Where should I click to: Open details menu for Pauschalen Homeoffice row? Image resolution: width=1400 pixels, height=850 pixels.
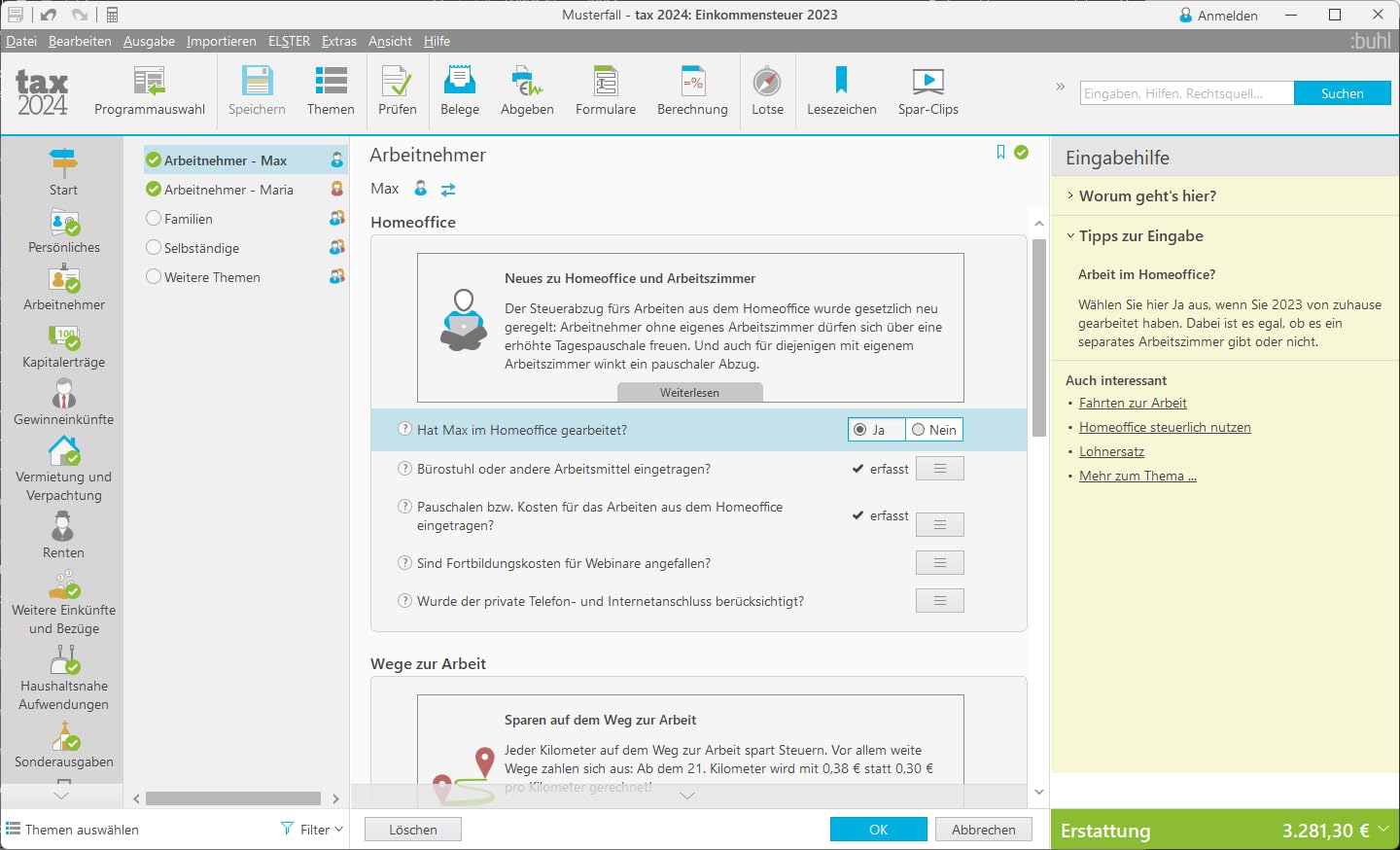pyautogui.click(x=940, y=525)
